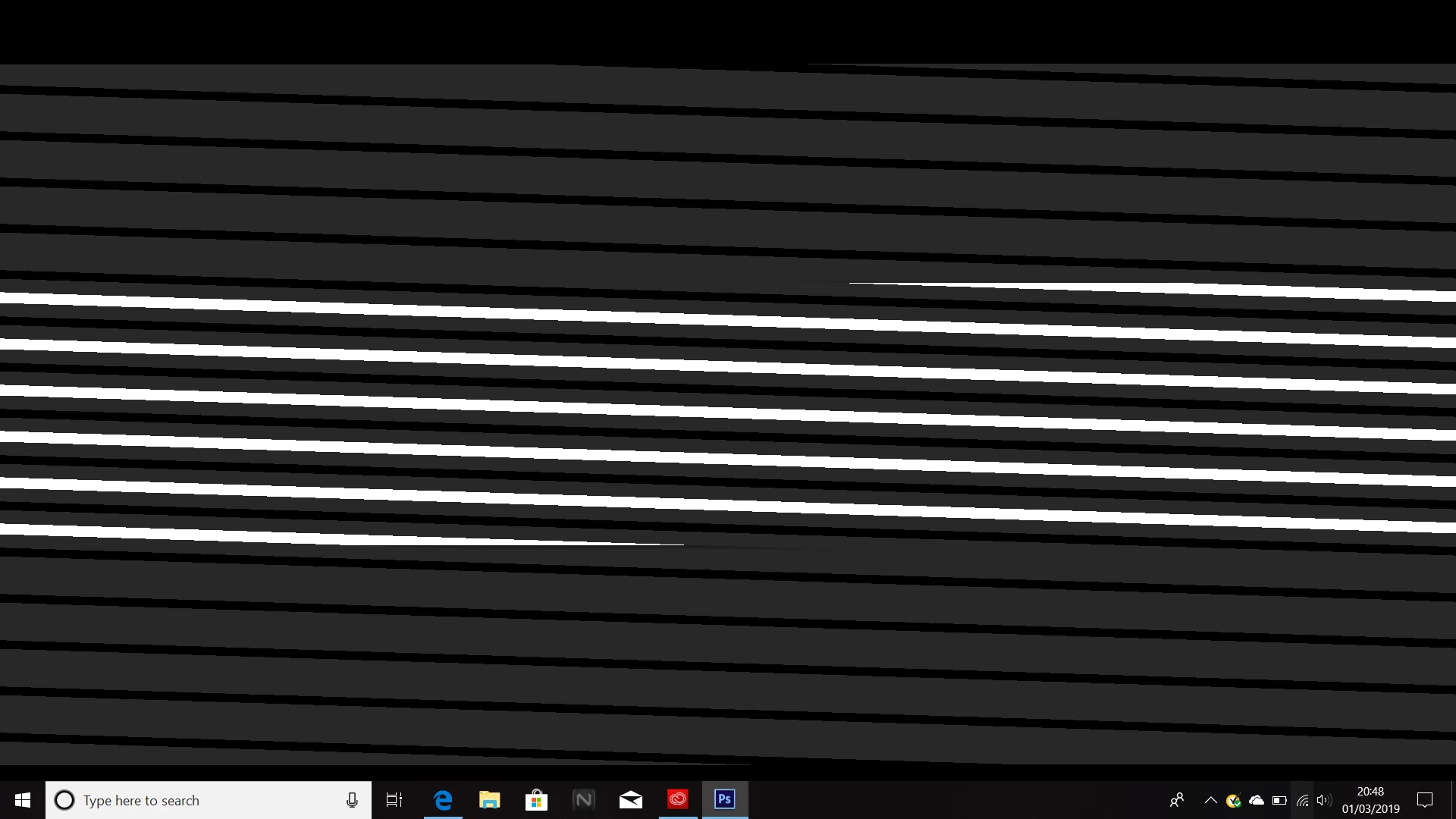Open Norton security tray icon
This screenshot has height=819, width=1456.
click(x=1233, y=800)
